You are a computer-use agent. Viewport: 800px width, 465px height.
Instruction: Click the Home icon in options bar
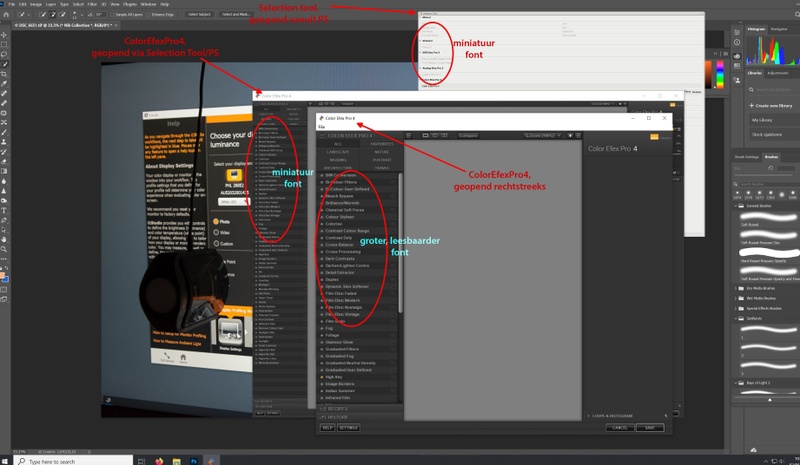[6, 14]
